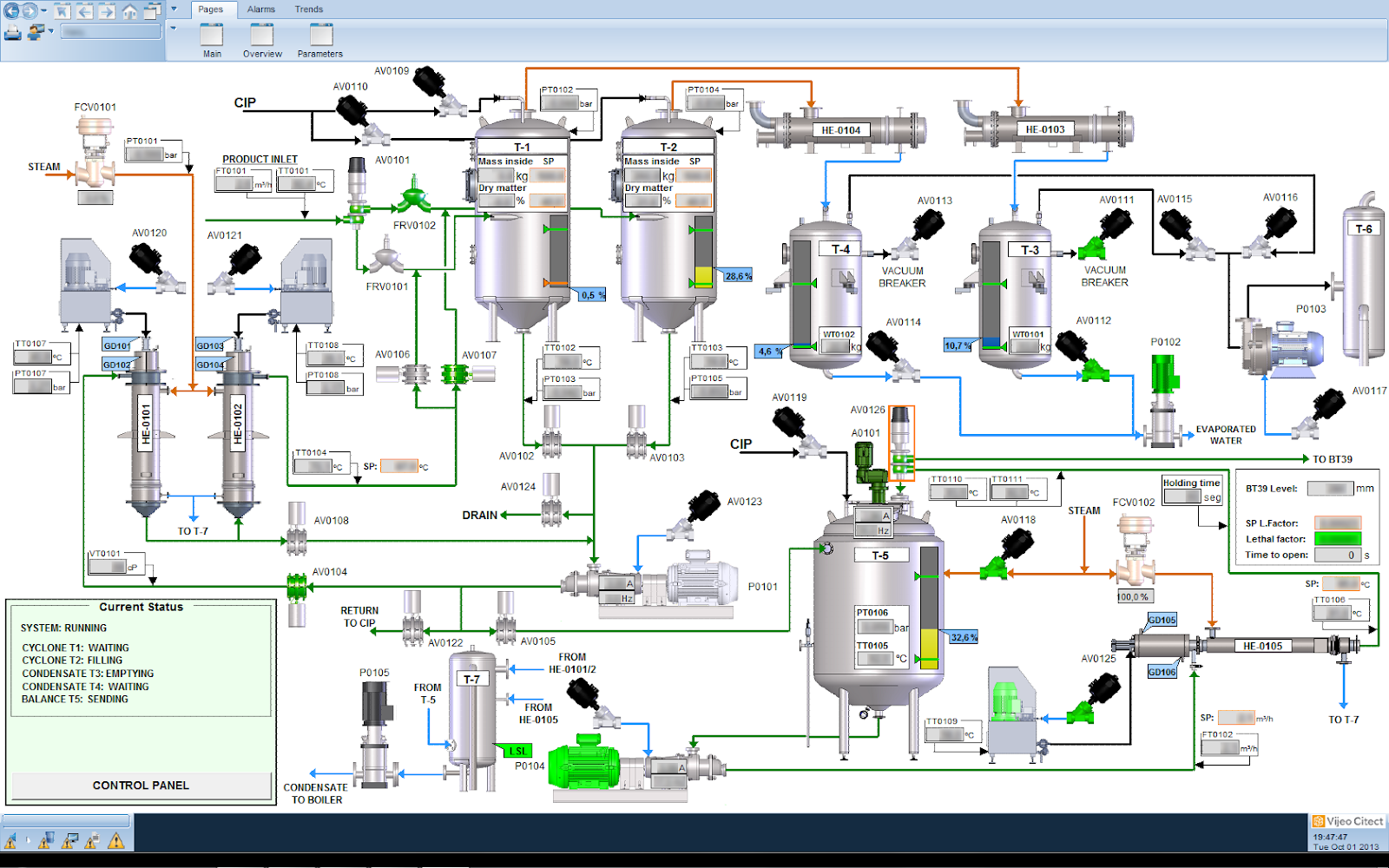Click the alarm silence speaker icon in status bar
Screen dimensions: 1389x868
10,839
